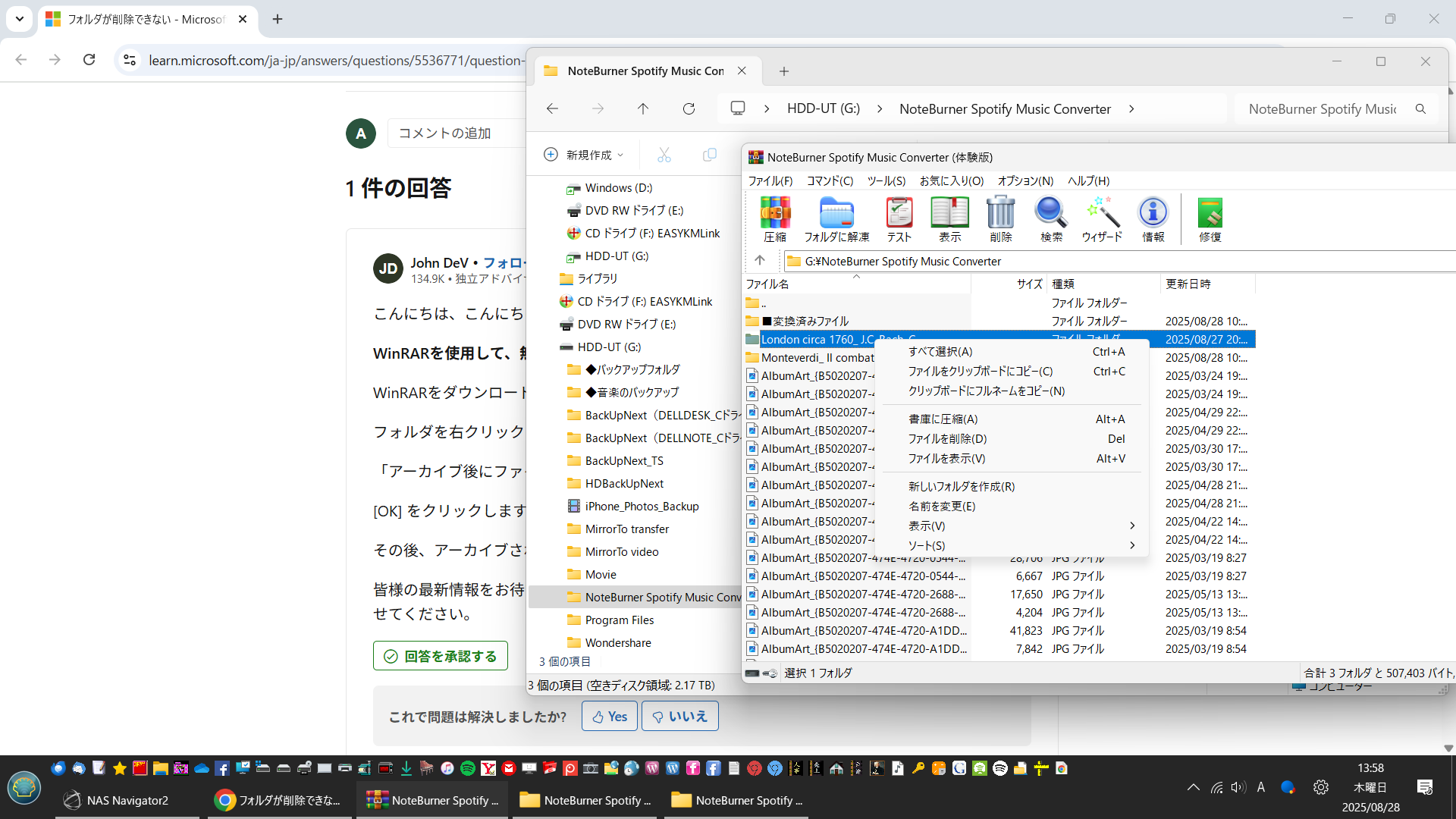Click the Explorer up-directory arrow
Viewport: 1456px width, 819px height.
(643, 109)
